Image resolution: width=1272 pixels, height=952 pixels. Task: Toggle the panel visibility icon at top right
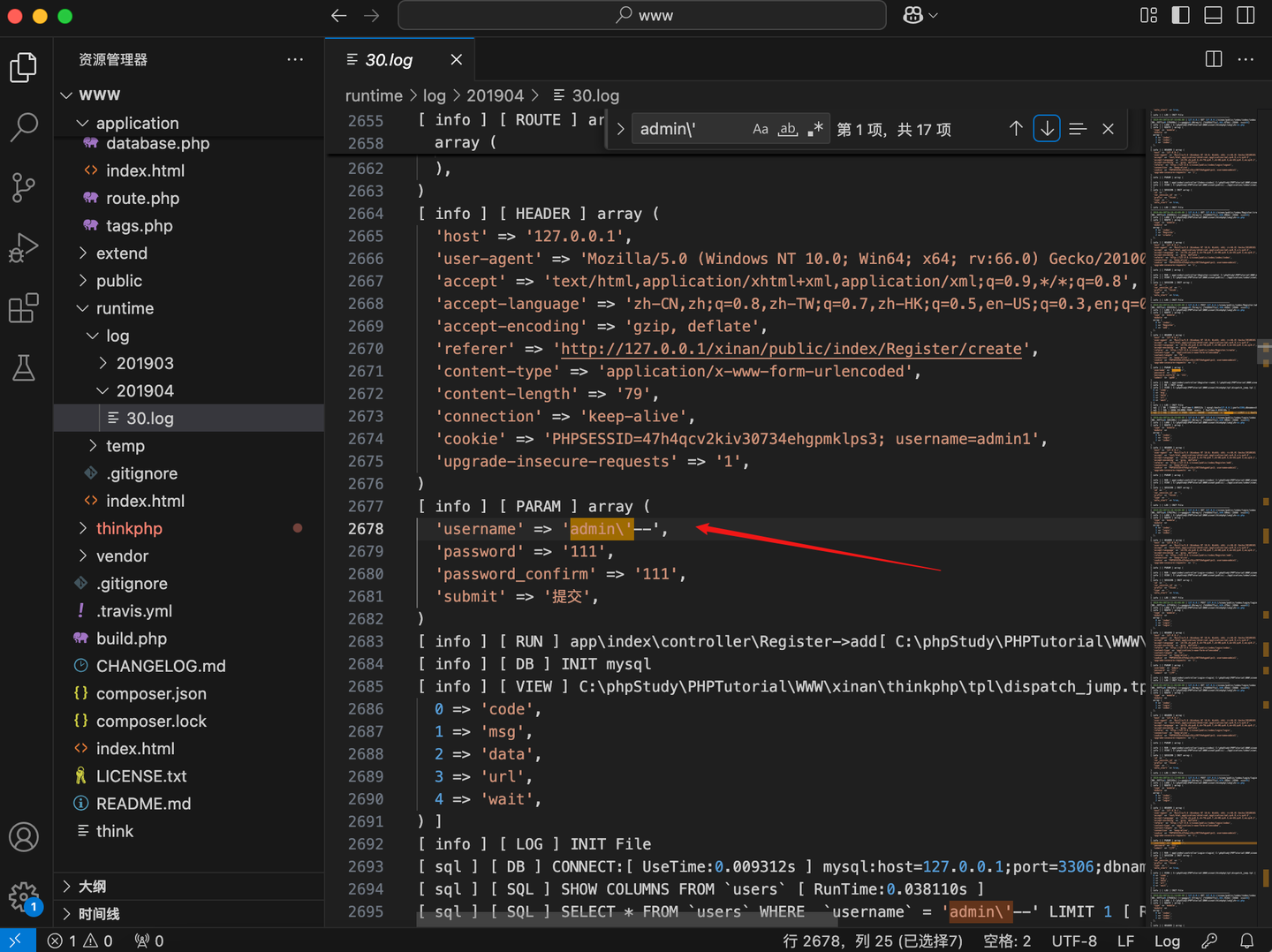tap(1213, 15)
